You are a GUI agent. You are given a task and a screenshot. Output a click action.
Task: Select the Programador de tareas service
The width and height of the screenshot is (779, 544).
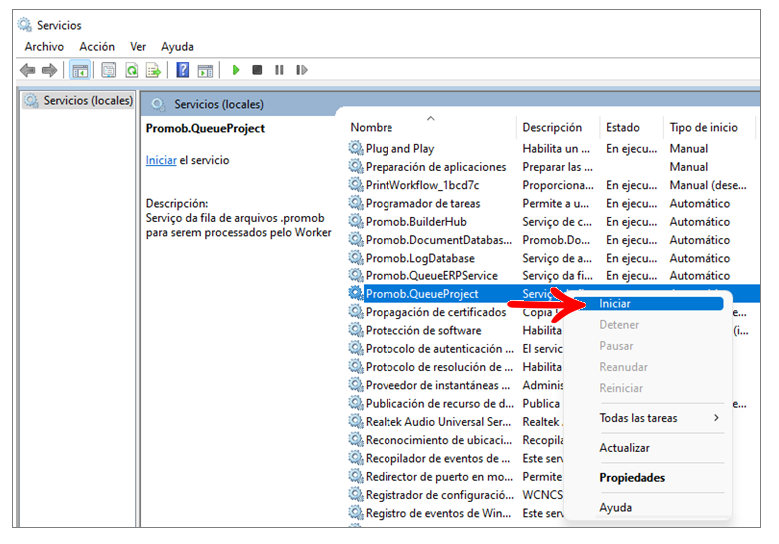423,203
